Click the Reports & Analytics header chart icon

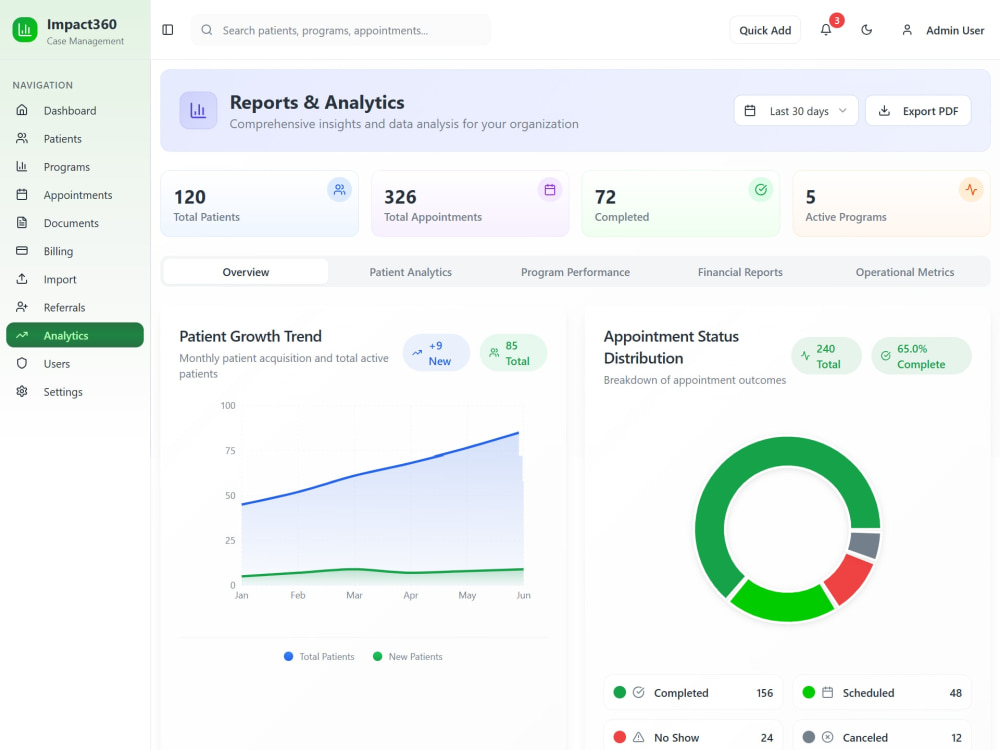pyautogui.click(x=198, y=110)
